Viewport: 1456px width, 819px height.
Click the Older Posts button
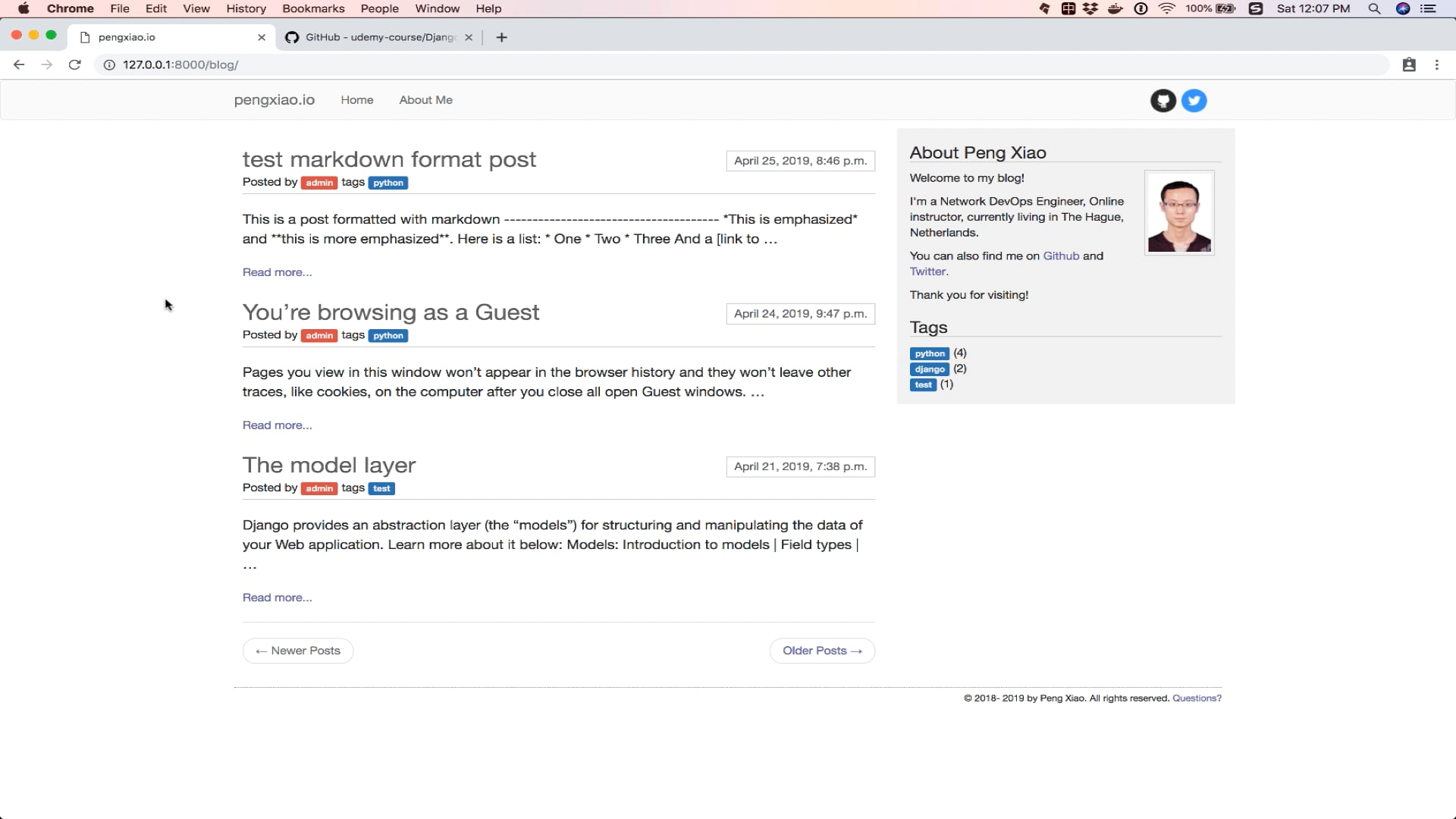tap(822, 651)
